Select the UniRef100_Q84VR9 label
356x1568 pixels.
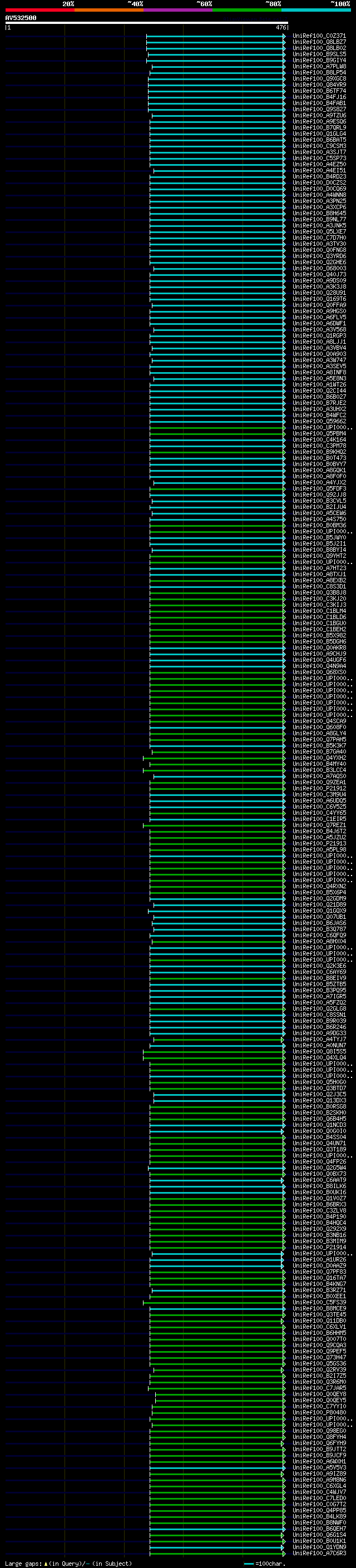click(319, 85)
